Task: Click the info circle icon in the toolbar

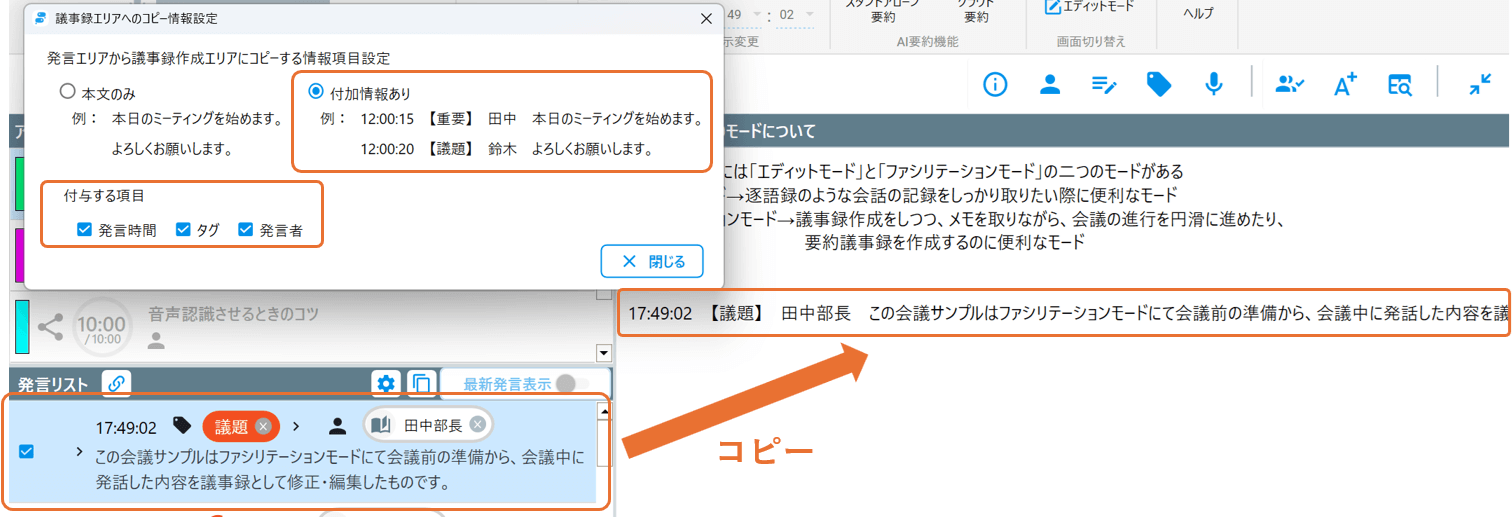Action: [995, 85]
